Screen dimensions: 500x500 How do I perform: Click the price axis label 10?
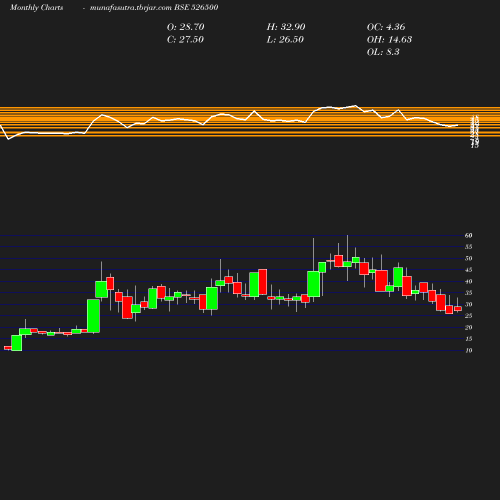point(469,351)
